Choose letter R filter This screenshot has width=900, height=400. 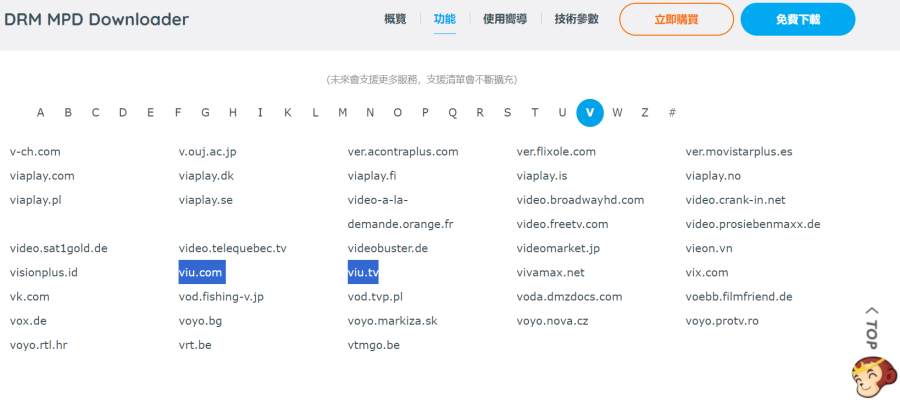(x=480, y=112)
